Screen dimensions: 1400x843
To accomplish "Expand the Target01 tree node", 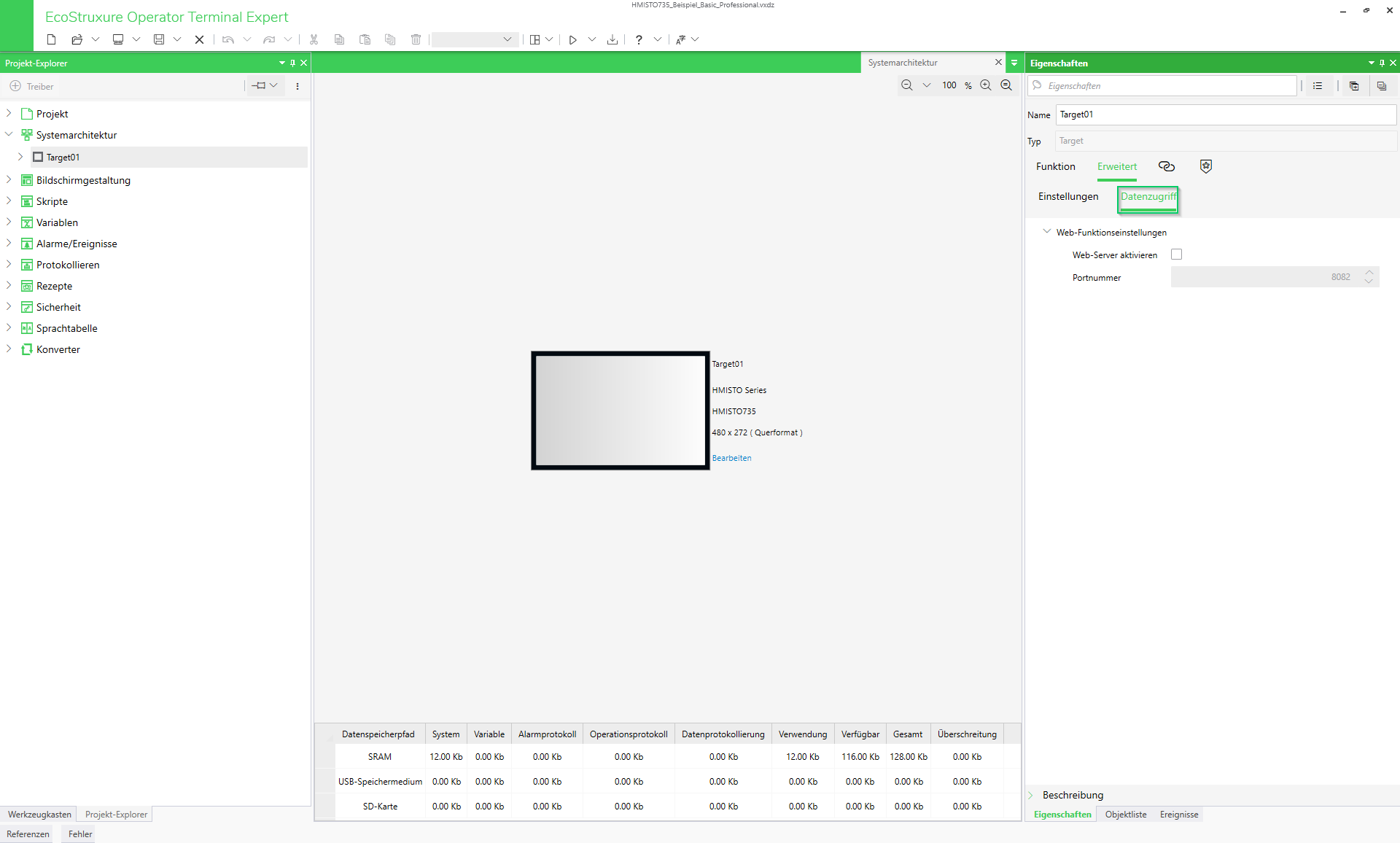I will pos(20,157).
